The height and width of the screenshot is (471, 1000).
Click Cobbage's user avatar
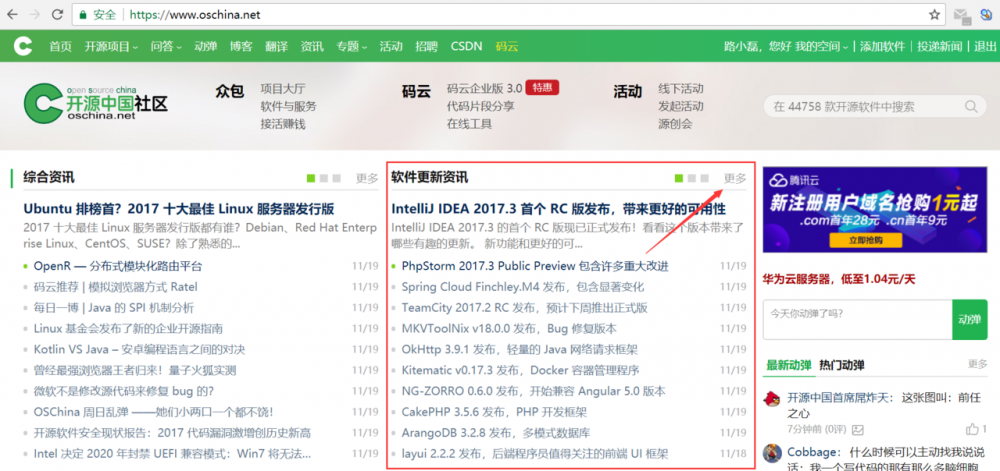tap(772, 453)
